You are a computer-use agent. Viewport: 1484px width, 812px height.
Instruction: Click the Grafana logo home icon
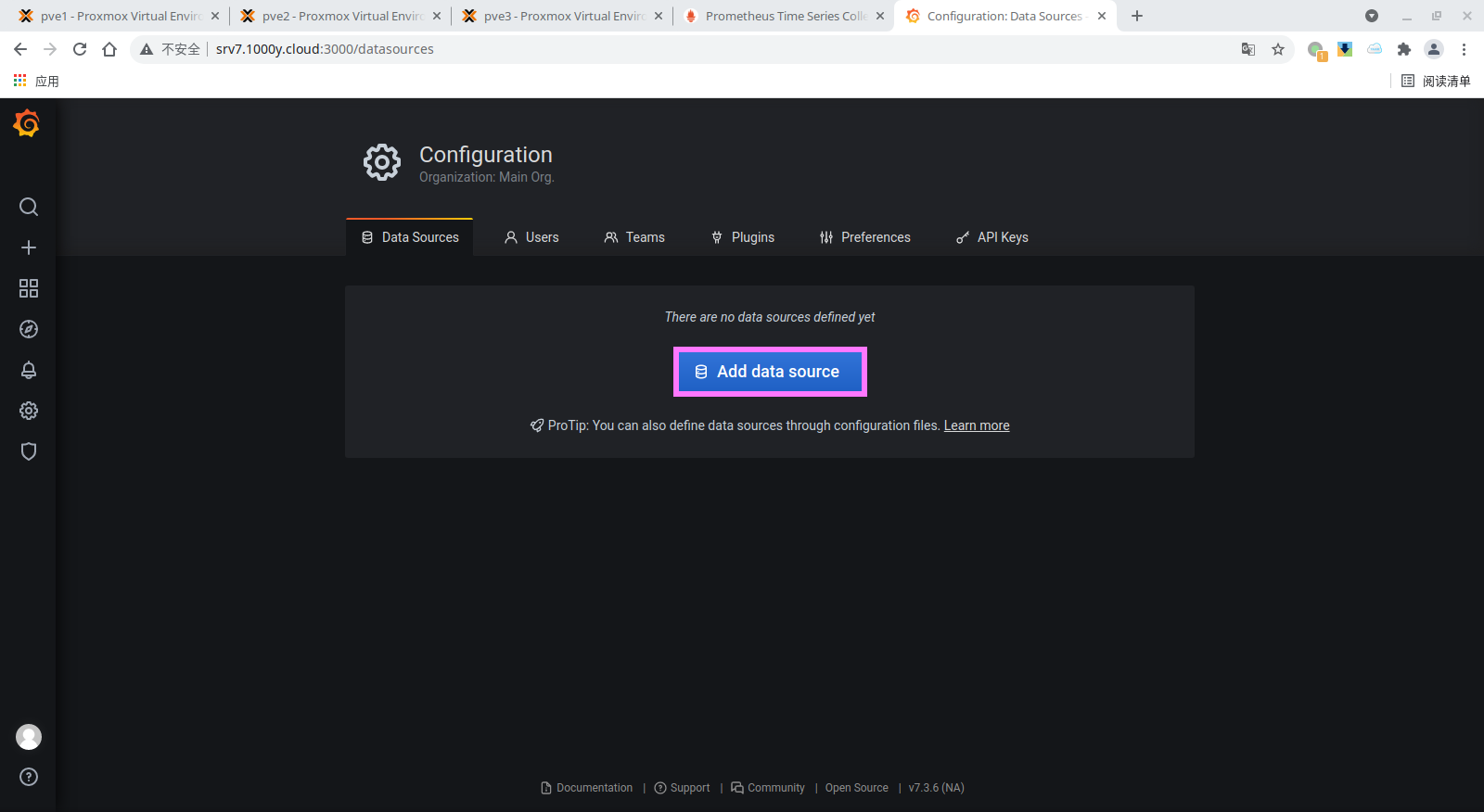(x=27, y=123)
